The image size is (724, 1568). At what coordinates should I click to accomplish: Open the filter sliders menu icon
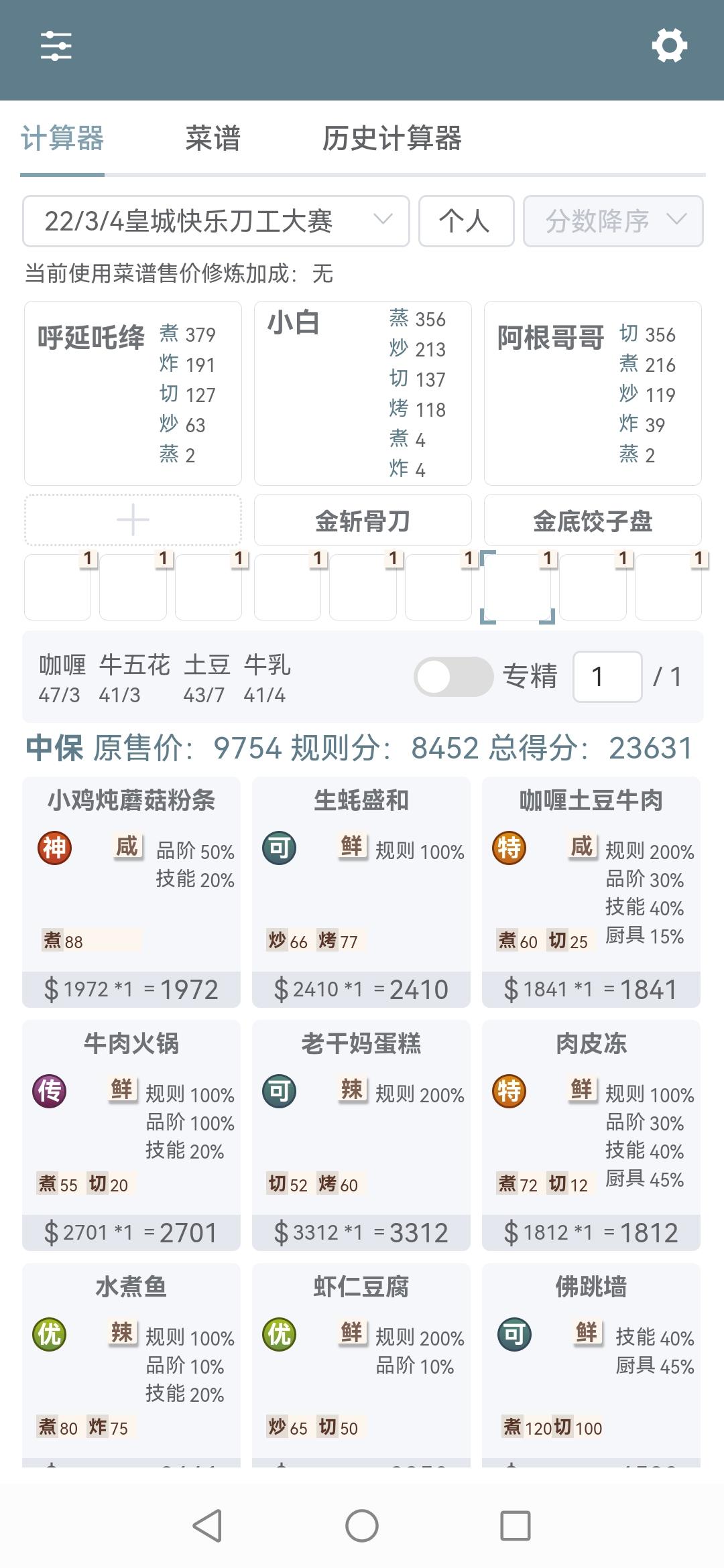(56, 46)
